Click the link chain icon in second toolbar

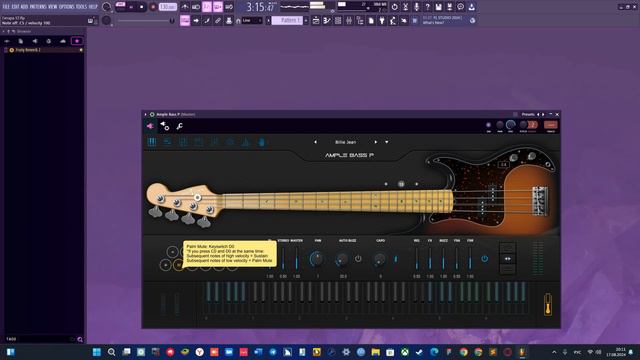click(218, 20)
